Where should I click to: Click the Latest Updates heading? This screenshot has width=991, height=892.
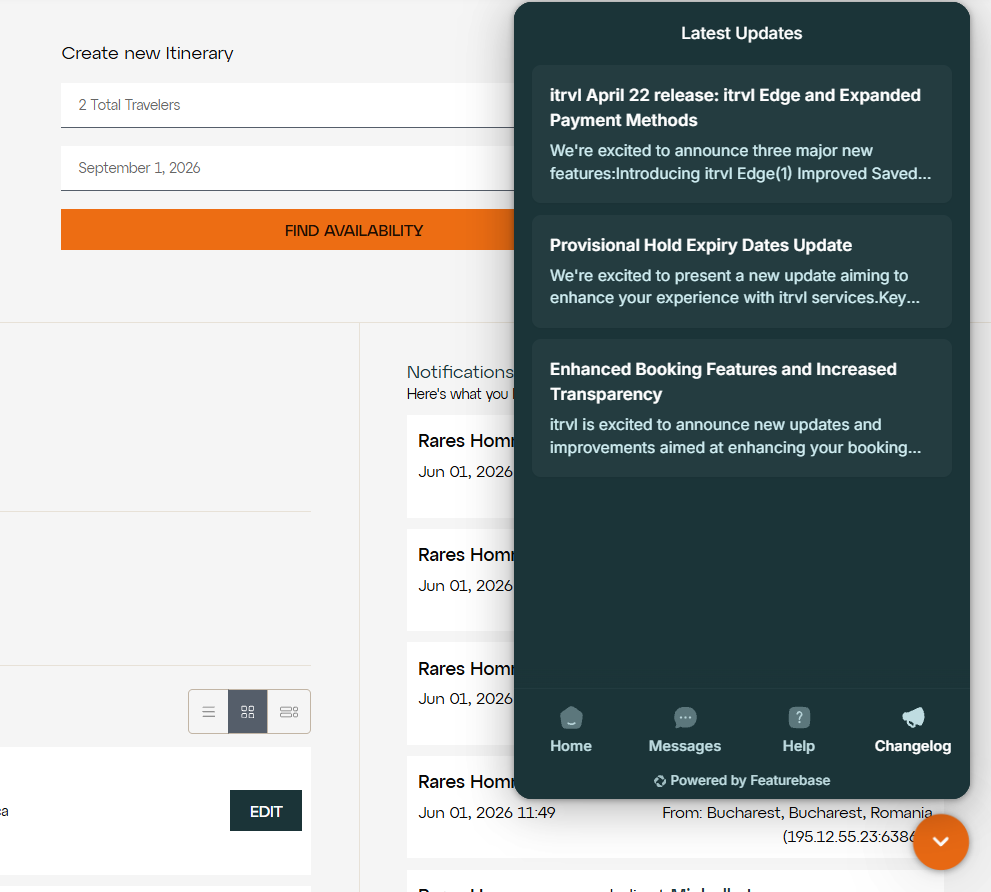click(741, 33)
